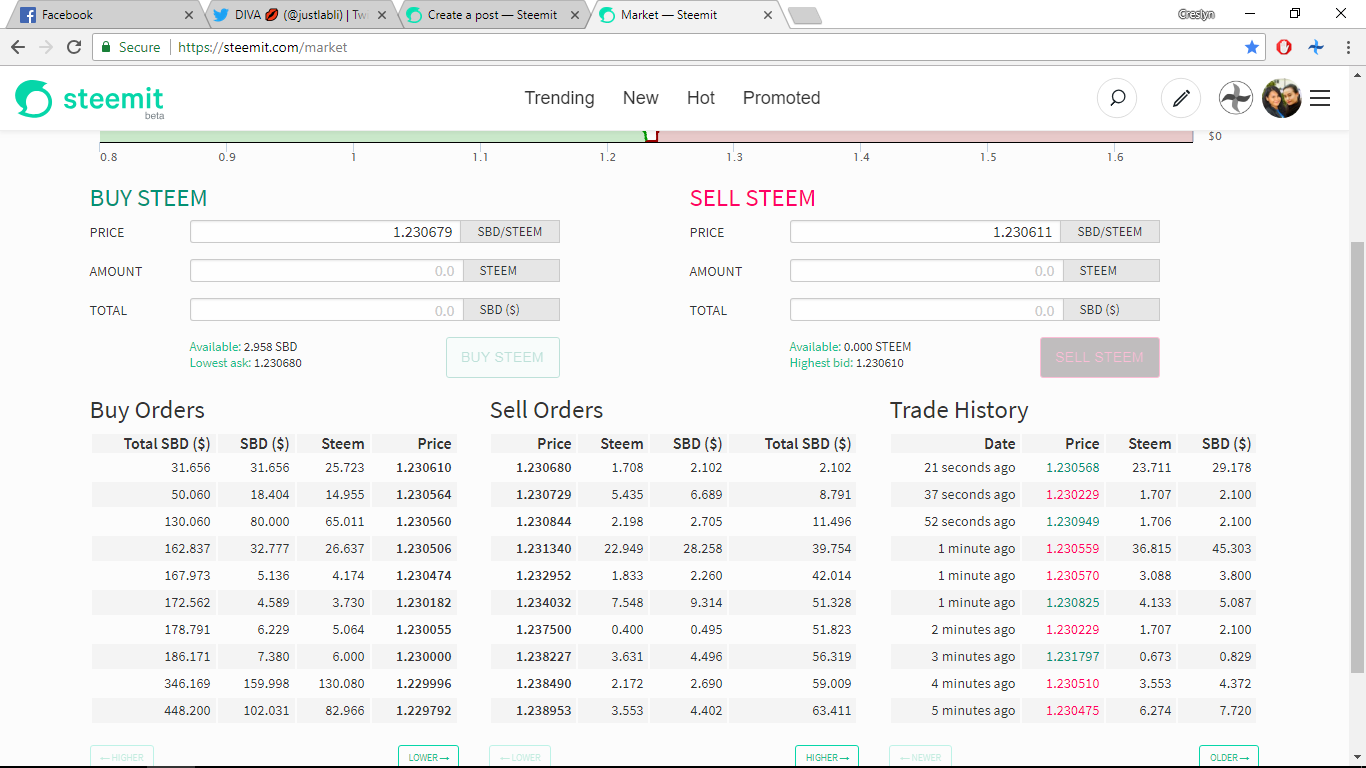Open a new browser tab
Screen dimensions: 1366x768
point(804,15)
